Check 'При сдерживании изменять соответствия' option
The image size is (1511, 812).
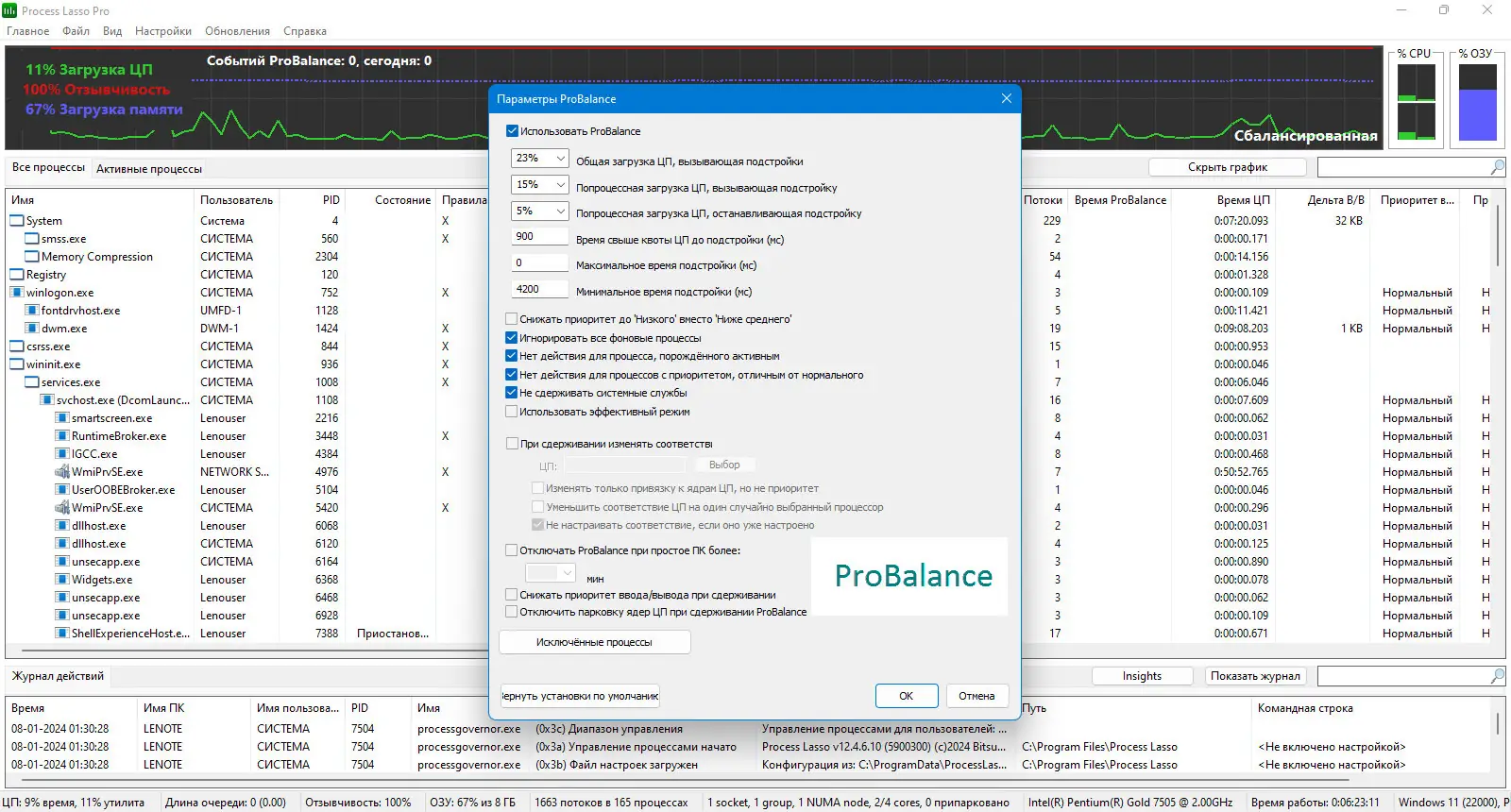(512, 444)
